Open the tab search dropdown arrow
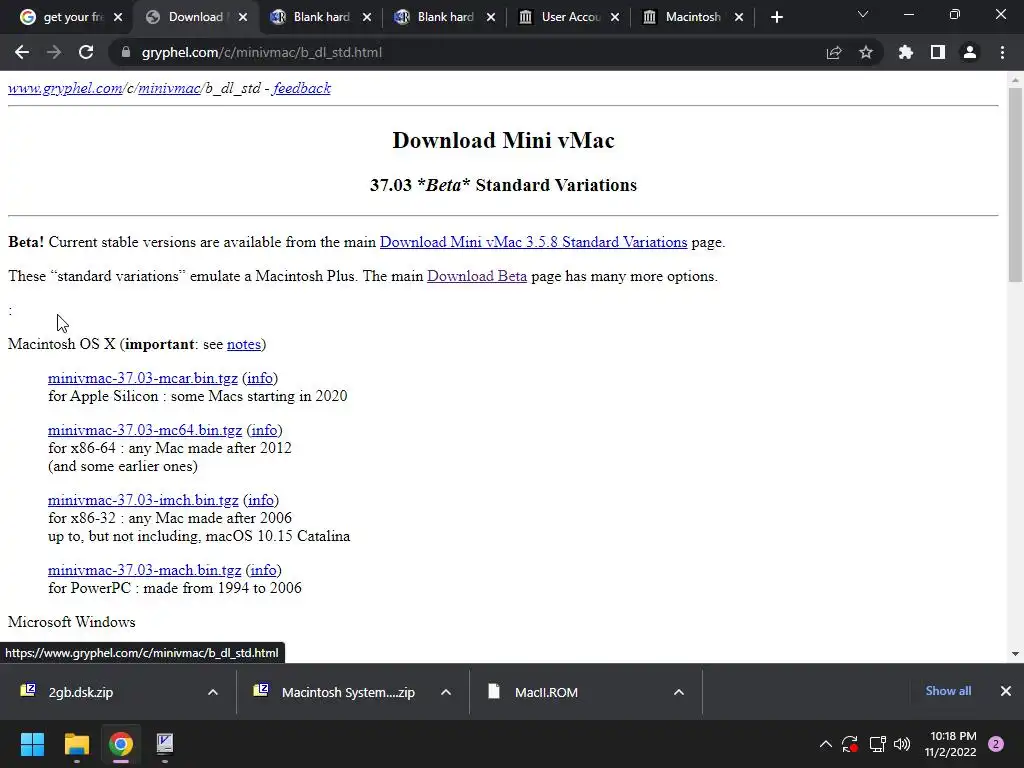The height and width of the screenshot is (768, 1024). coord(863,14)
